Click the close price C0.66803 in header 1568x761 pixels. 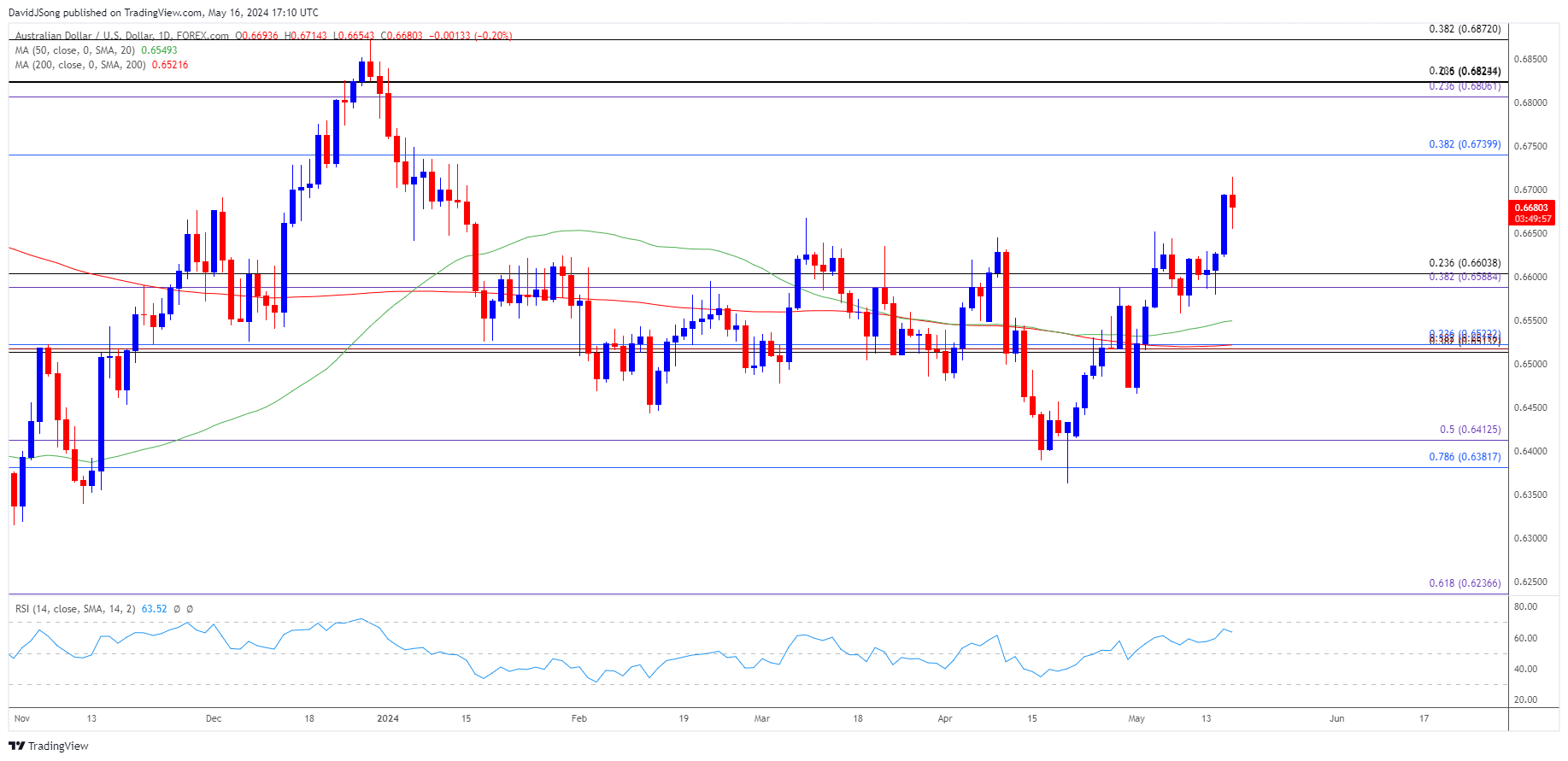[402, 36]
